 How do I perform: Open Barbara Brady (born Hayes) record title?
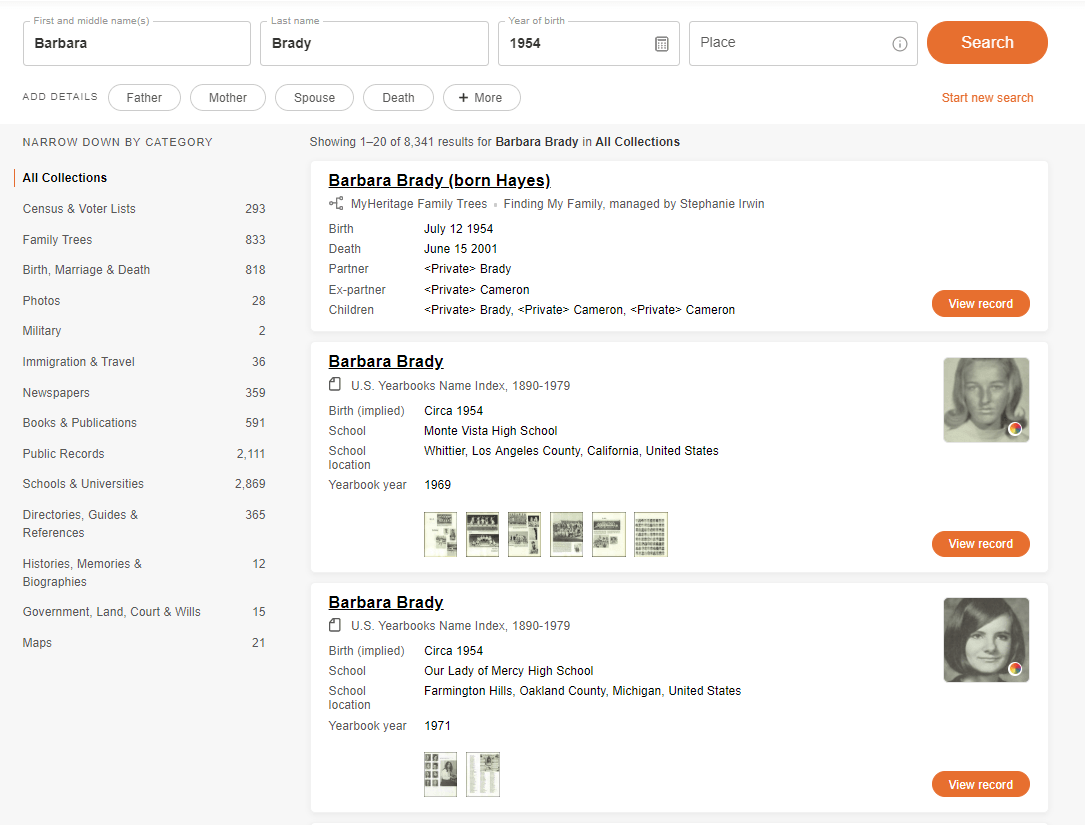(x=439, y=181)
